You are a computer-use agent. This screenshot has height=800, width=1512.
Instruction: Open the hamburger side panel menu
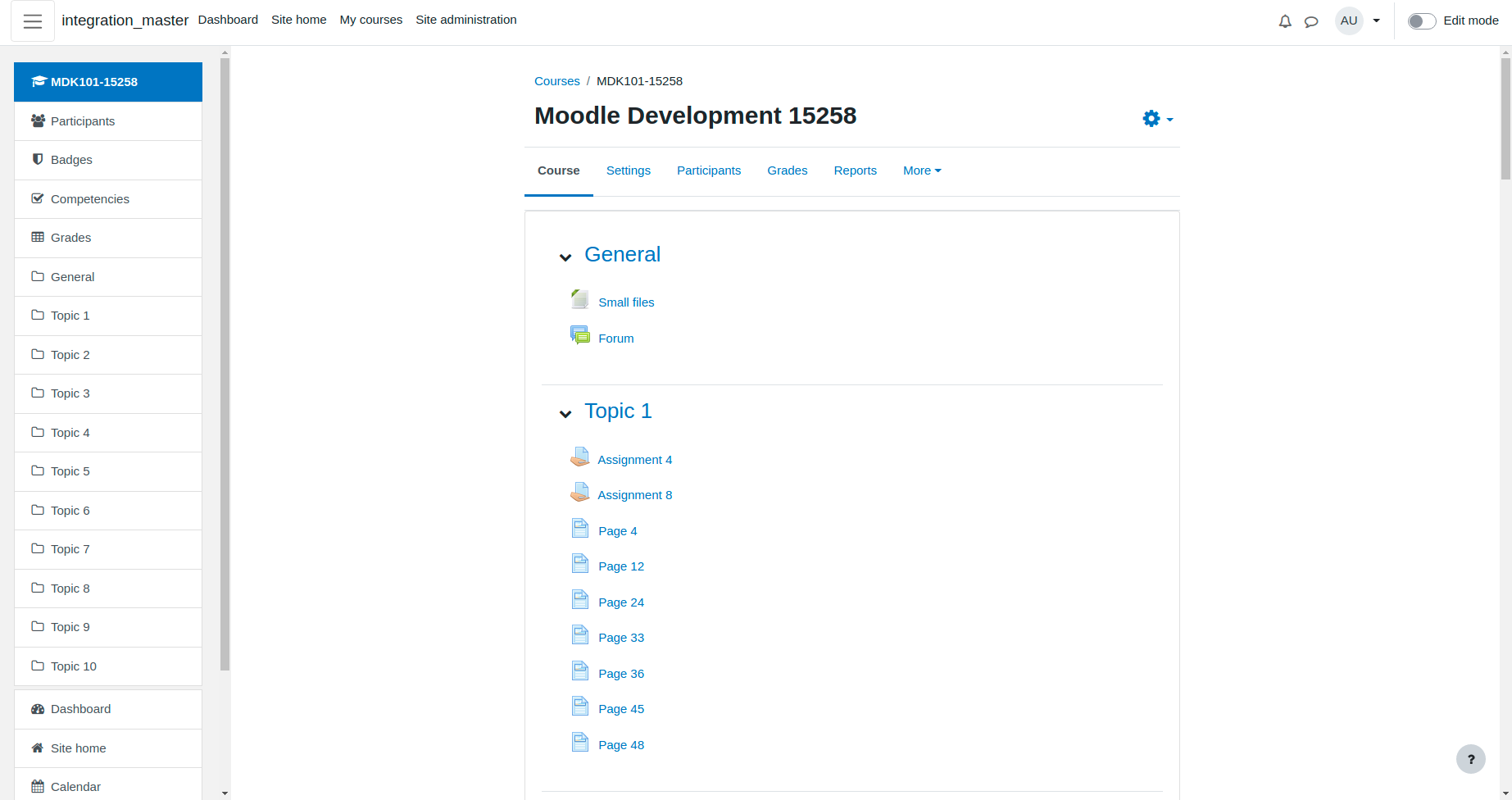point(33,21)
